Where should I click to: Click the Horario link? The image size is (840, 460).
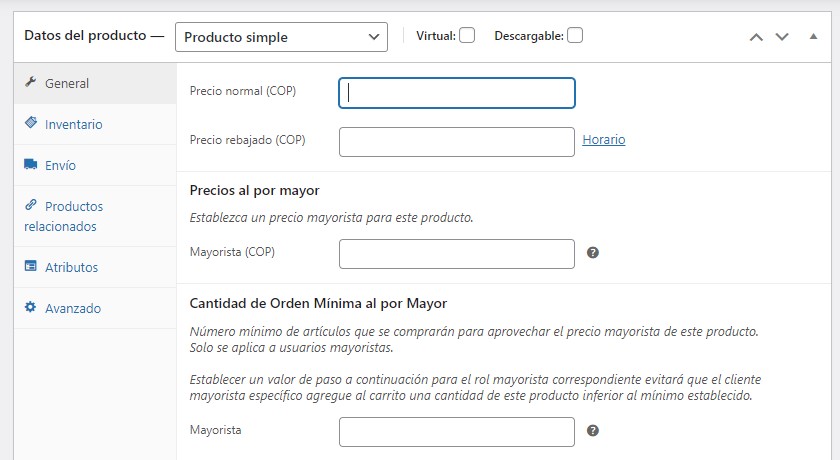click(x=604, y=140)
